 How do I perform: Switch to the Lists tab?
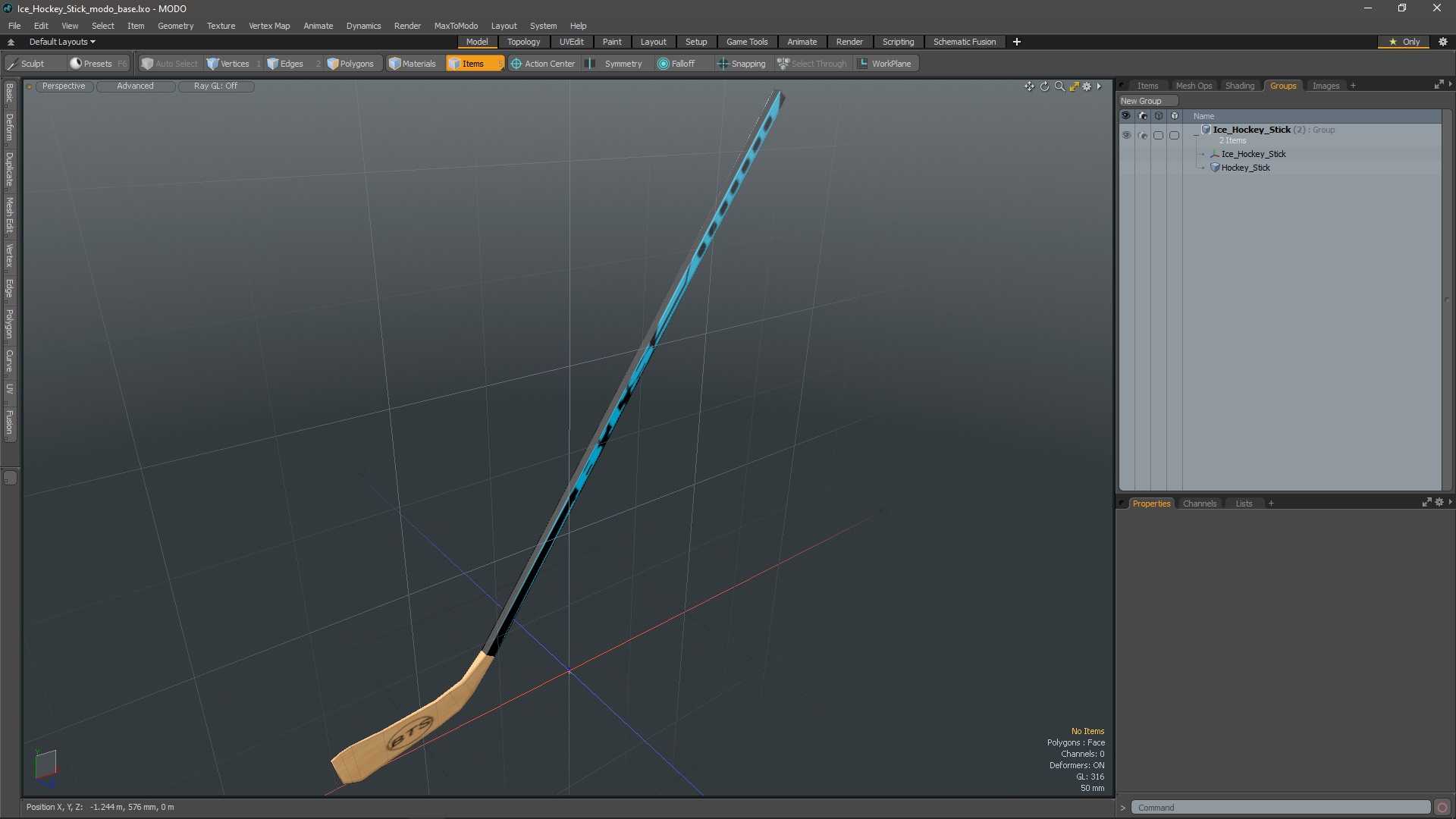click(x=1244, y=504)
